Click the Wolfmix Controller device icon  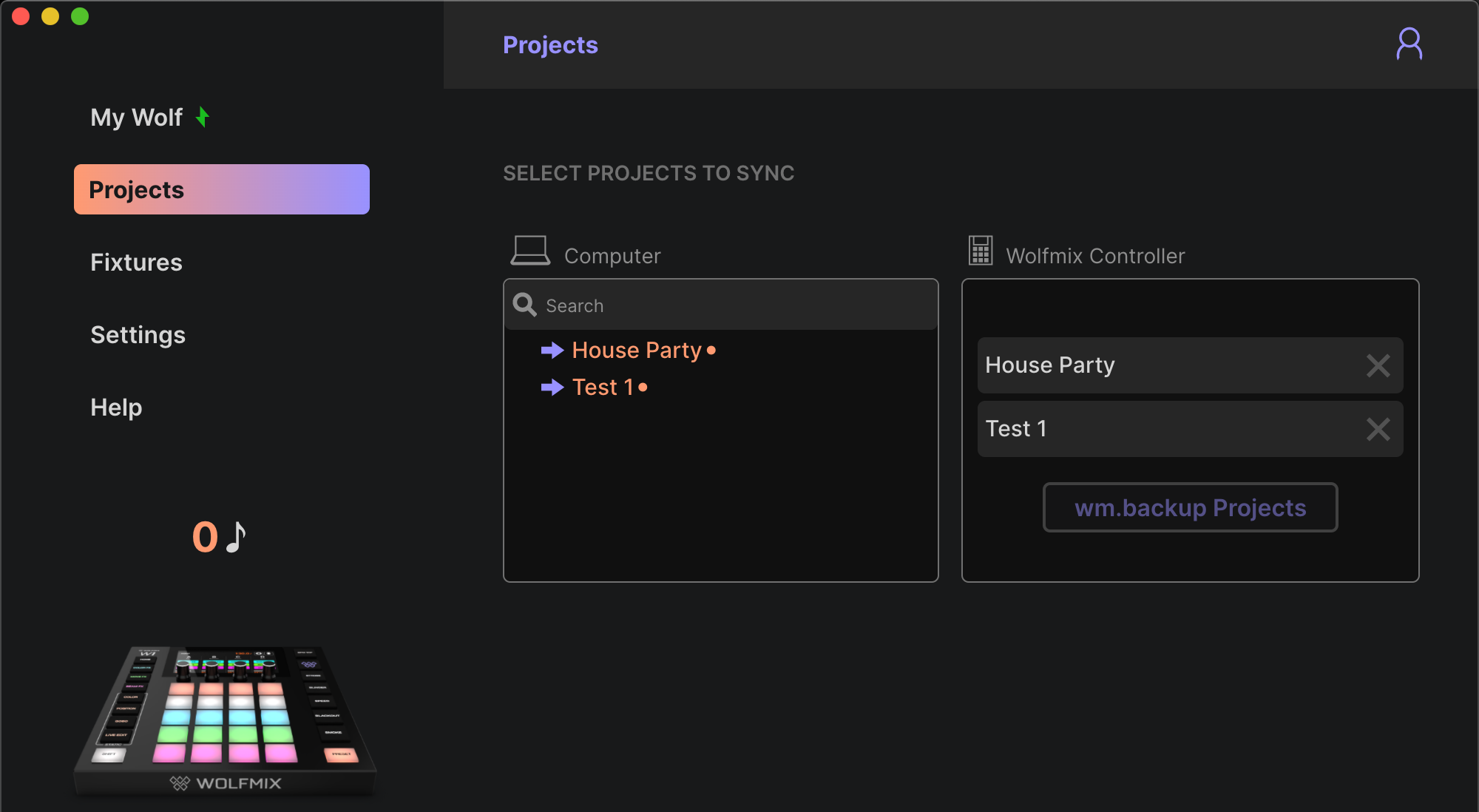981,251
